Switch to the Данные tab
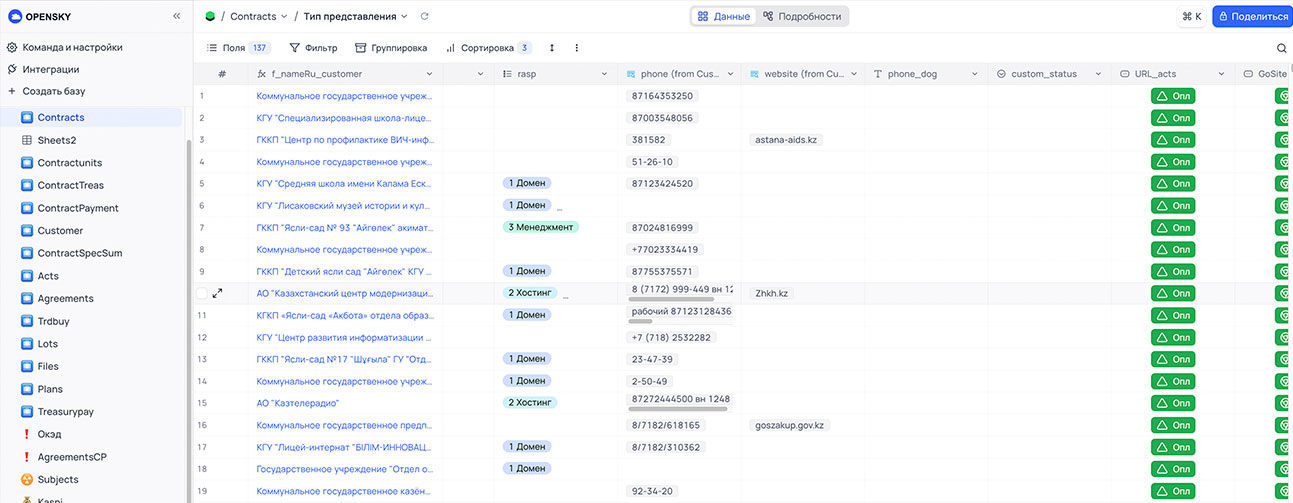Viewport: 1293px width, 503px height. [723, 16]
